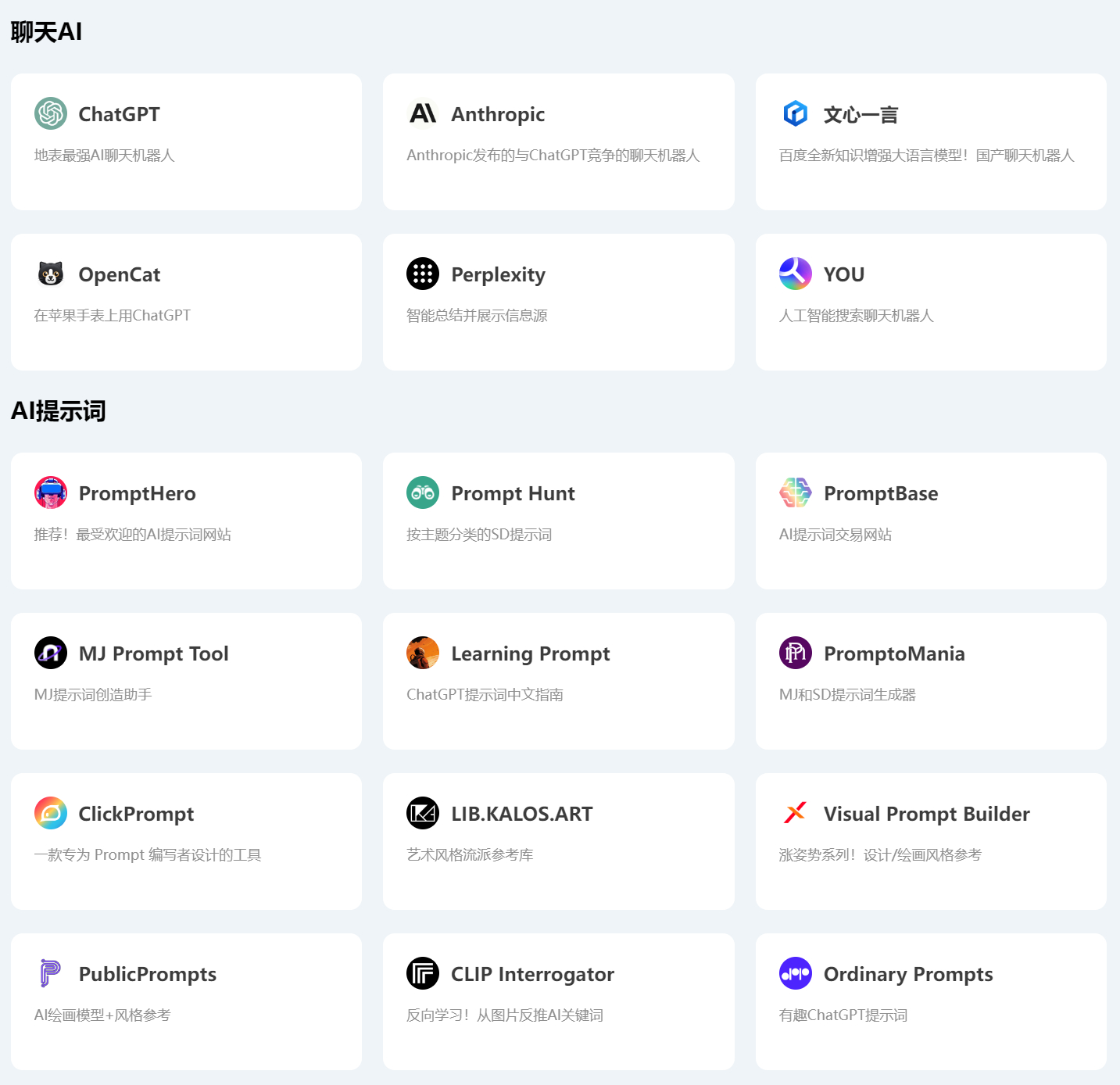Open the YOU title link
The image size is (1120, 1085).
844,274
